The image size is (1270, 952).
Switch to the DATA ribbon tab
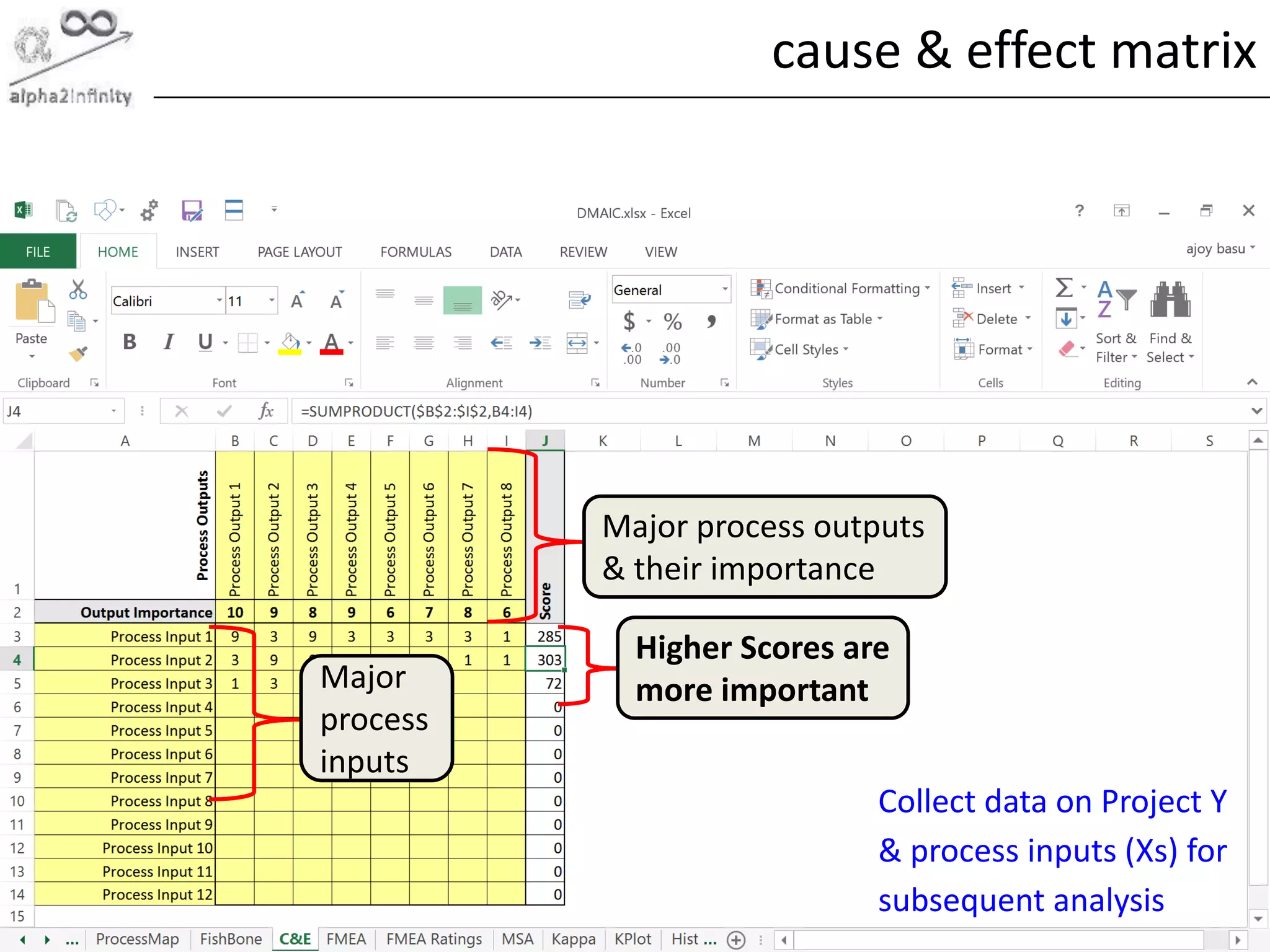pyautogui.click(x=505, y=252)
